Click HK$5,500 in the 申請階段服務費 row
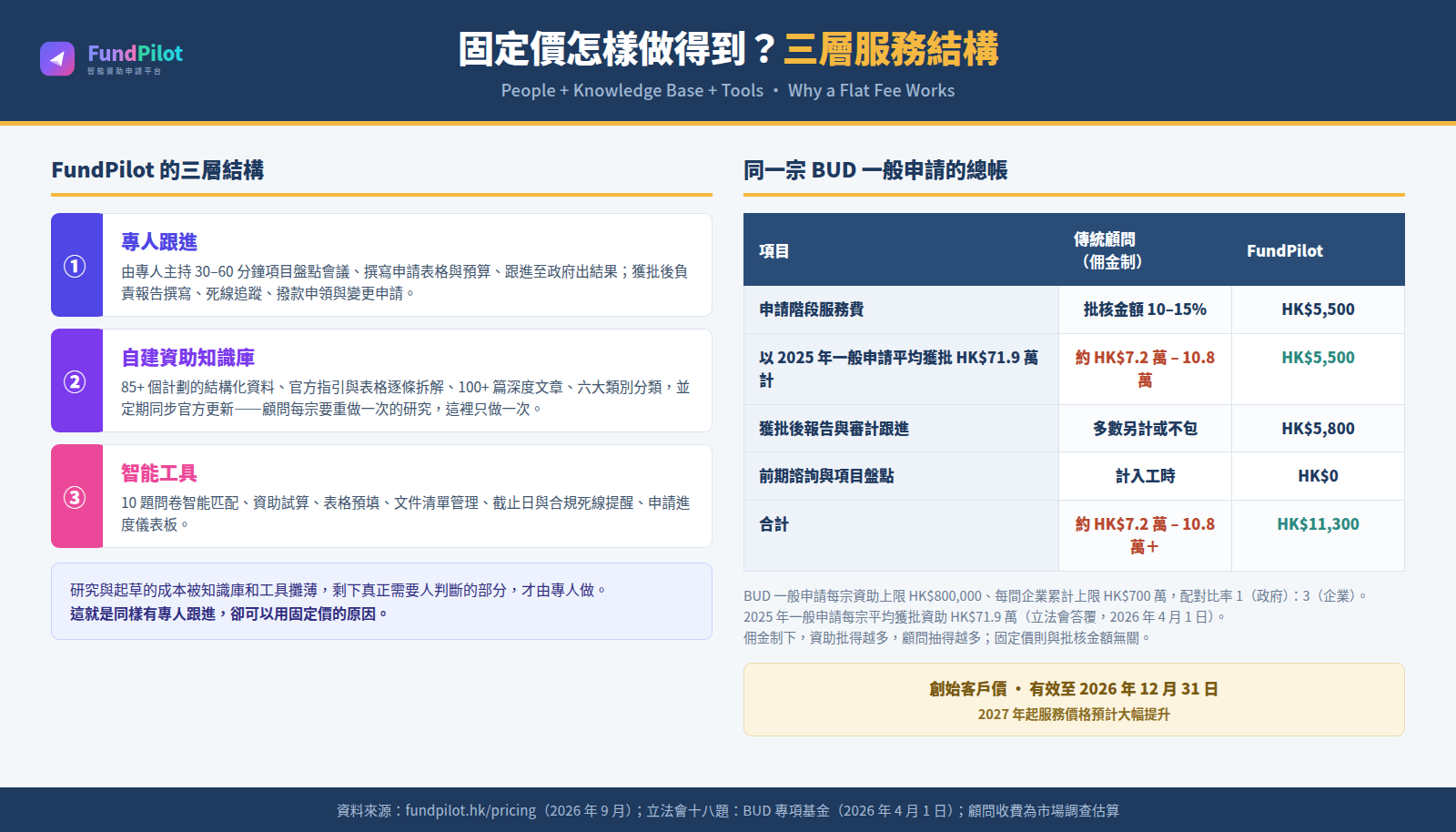 (1318, 309)
